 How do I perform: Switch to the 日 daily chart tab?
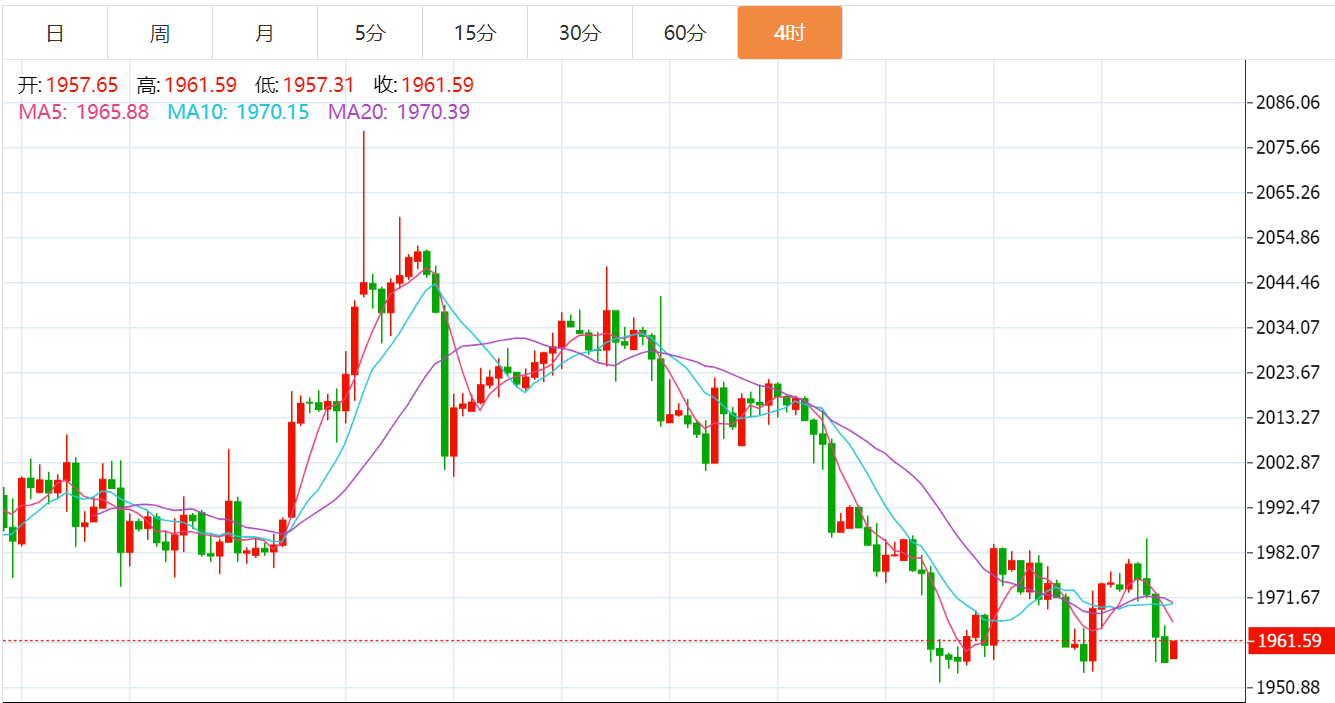(x=55, y=33)
